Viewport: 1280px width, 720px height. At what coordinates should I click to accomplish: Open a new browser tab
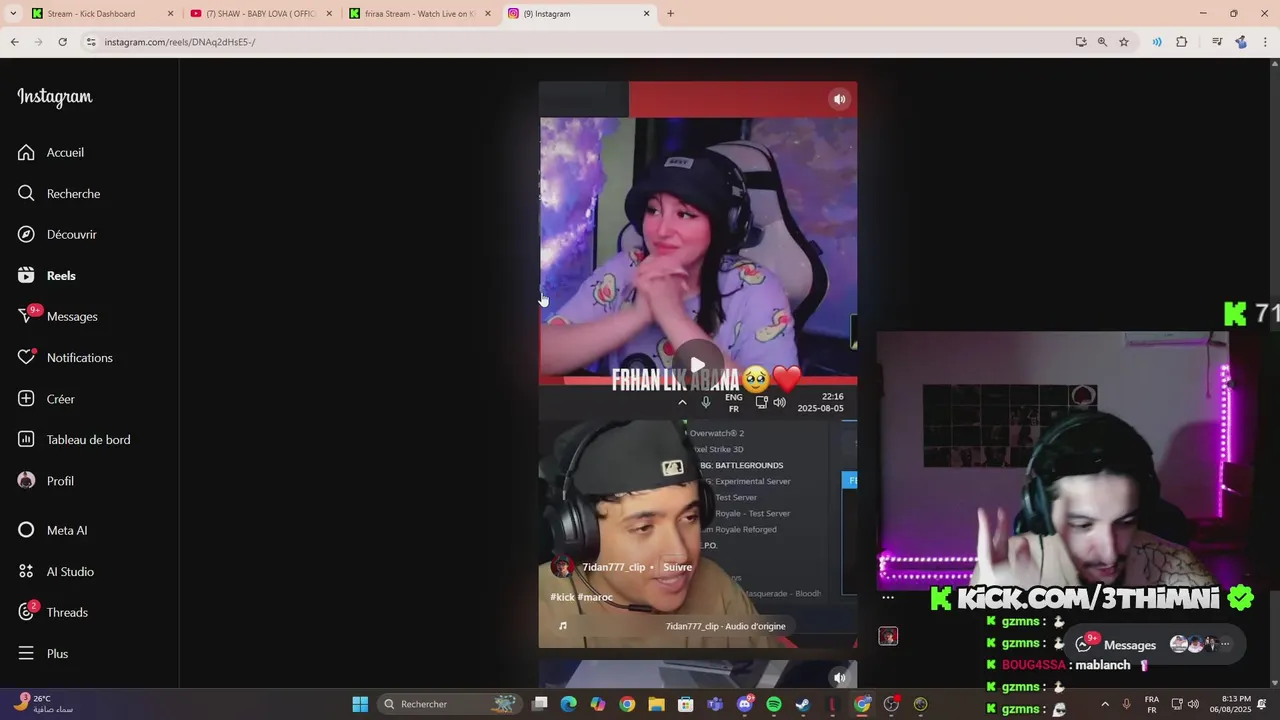pos(670,14)
